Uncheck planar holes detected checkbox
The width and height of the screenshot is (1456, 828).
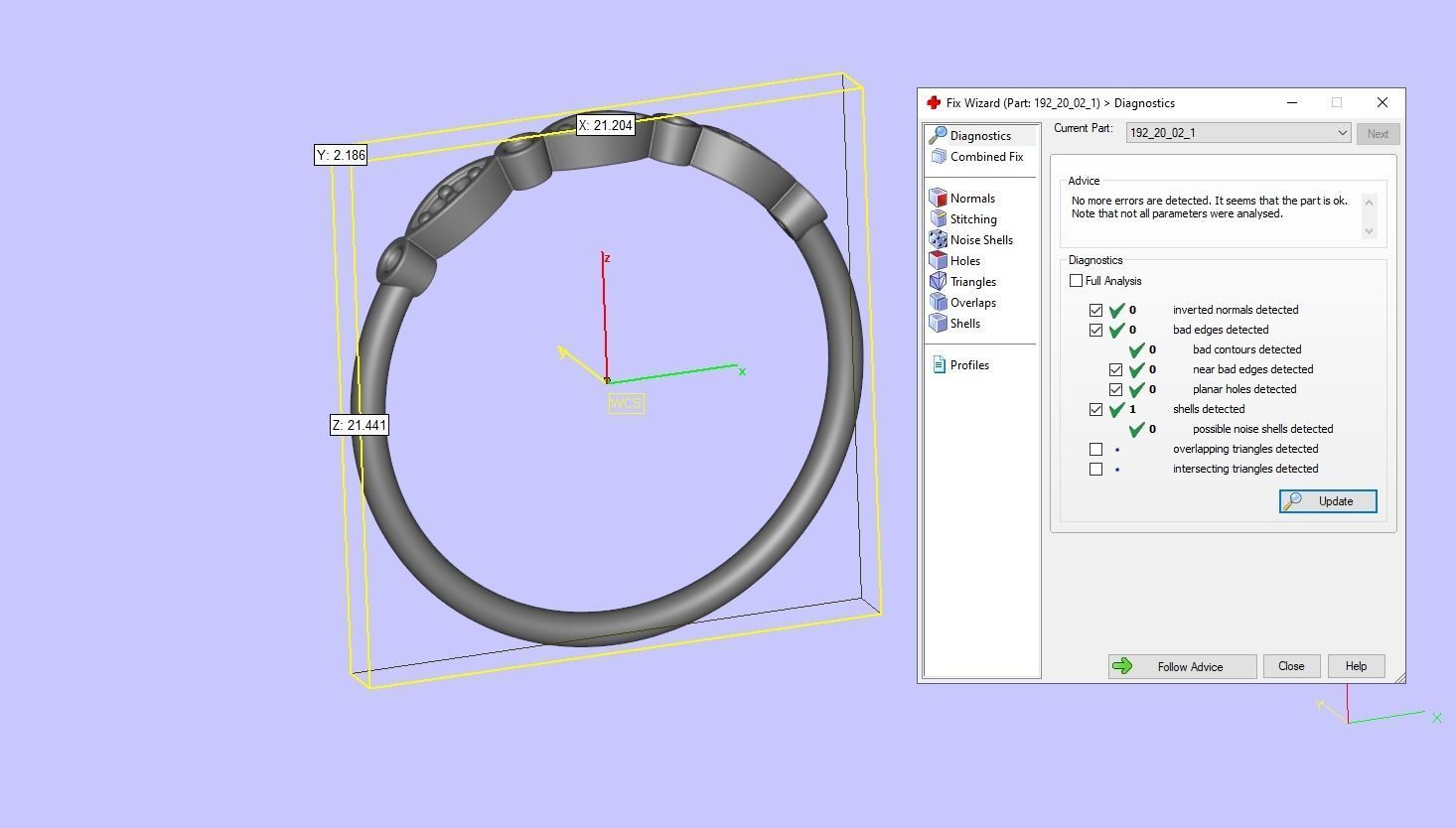pyautogui.click(x=1115, y=389)
